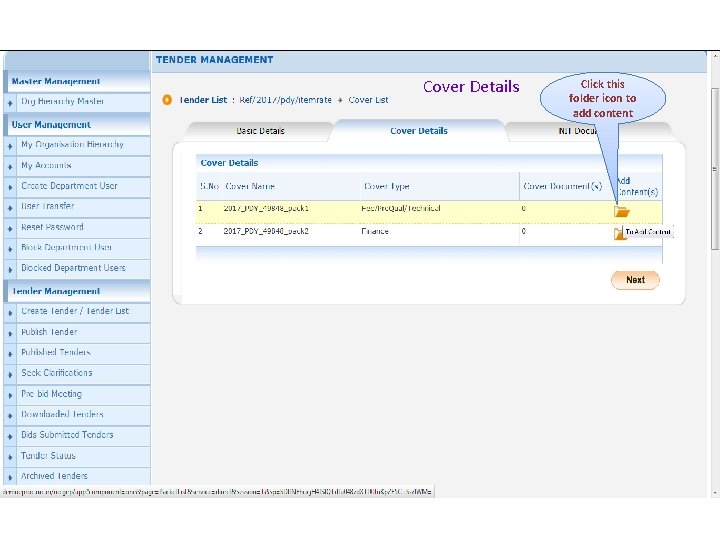This screenshot has width=720, height=540.
Task: Click arrow icon beside Publish Tender
Action: [x=10, y=334]
